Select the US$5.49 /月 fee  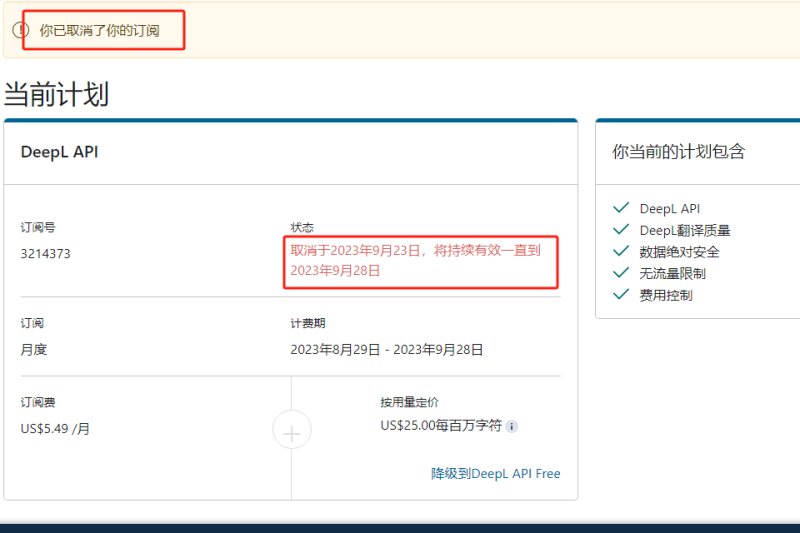[55, 428]
